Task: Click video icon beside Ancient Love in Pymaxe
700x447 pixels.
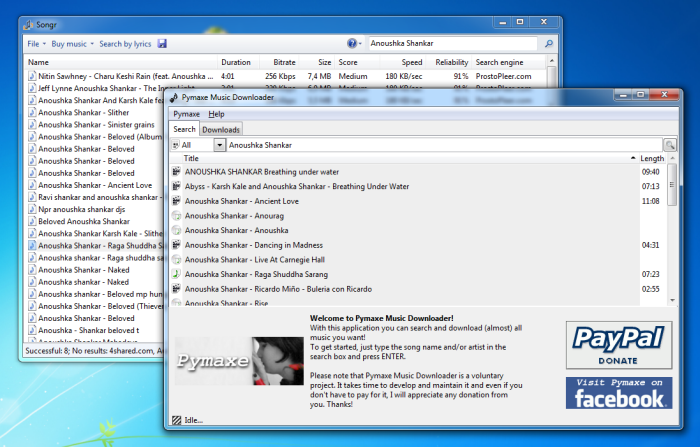Action: 177,201
